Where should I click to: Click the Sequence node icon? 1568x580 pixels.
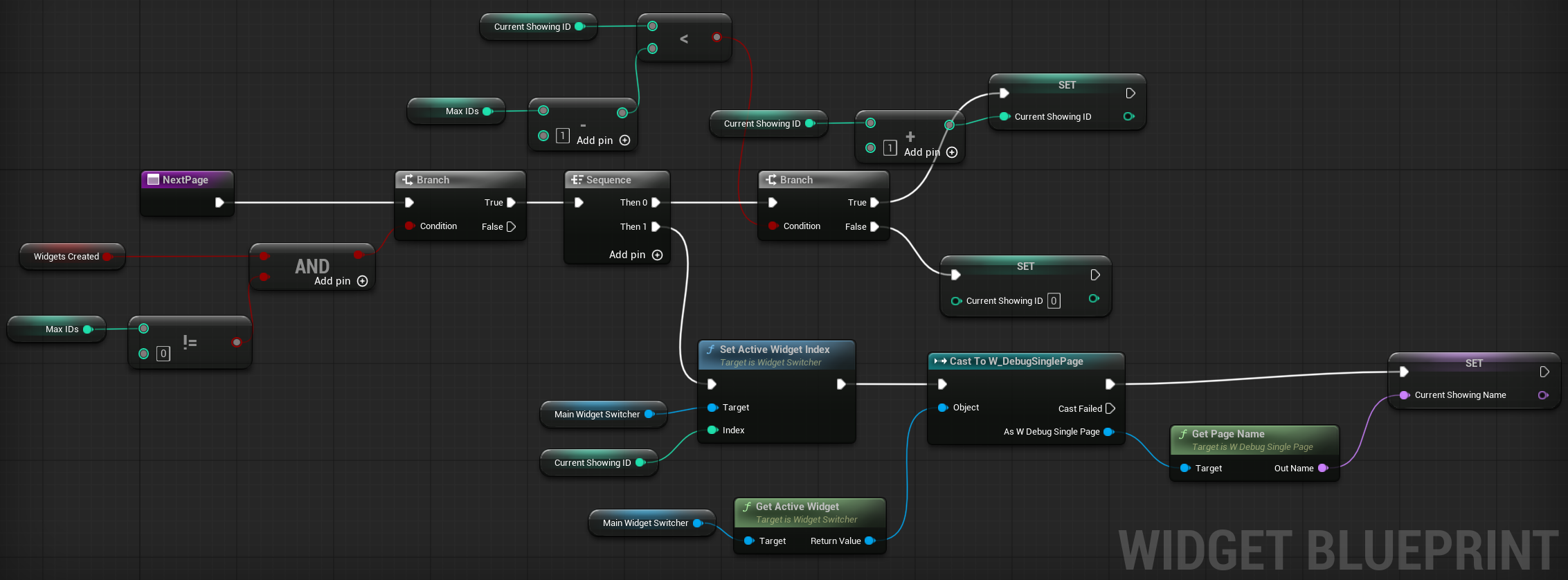577,180
